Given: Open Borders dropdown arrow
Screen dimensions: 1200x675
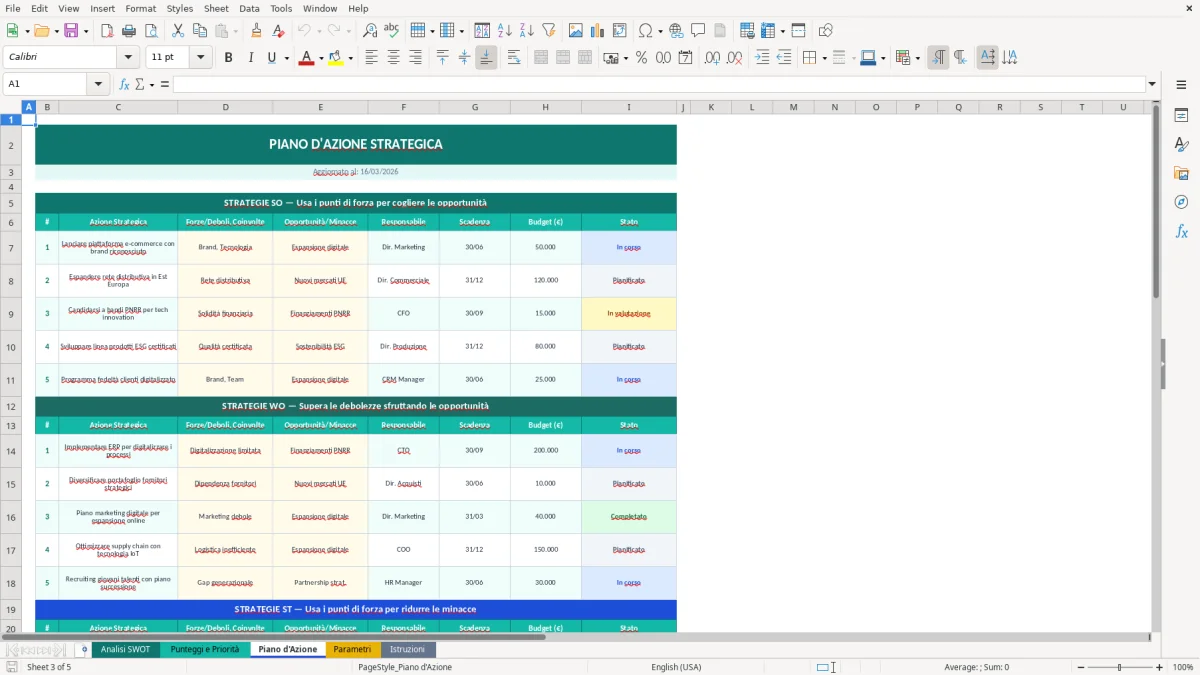Looking at the screenshot, I should (x=826, y=58).
